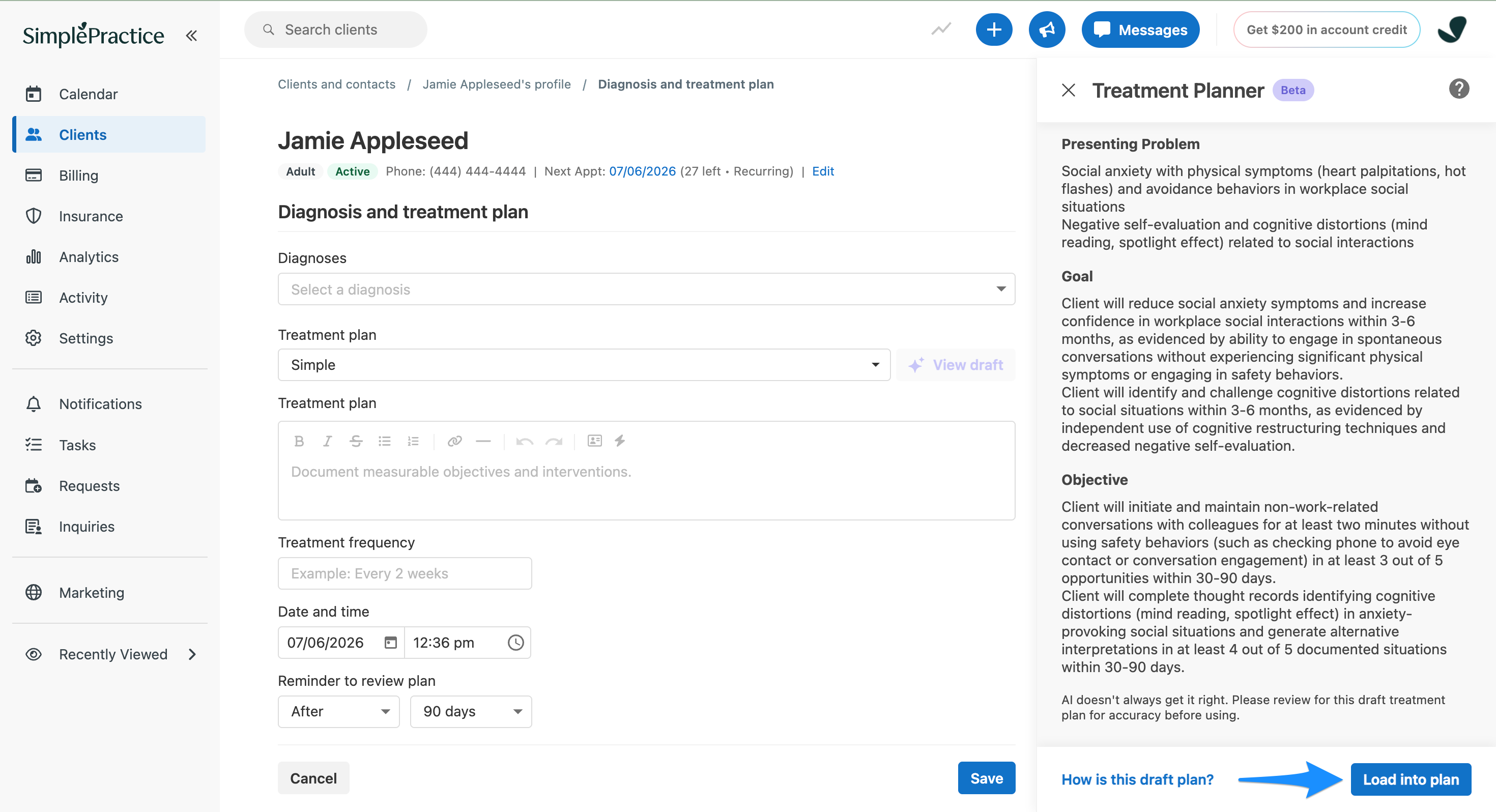Click Load into plan button
This screenshot has width=1496, height=812.
pos(1411,779)
